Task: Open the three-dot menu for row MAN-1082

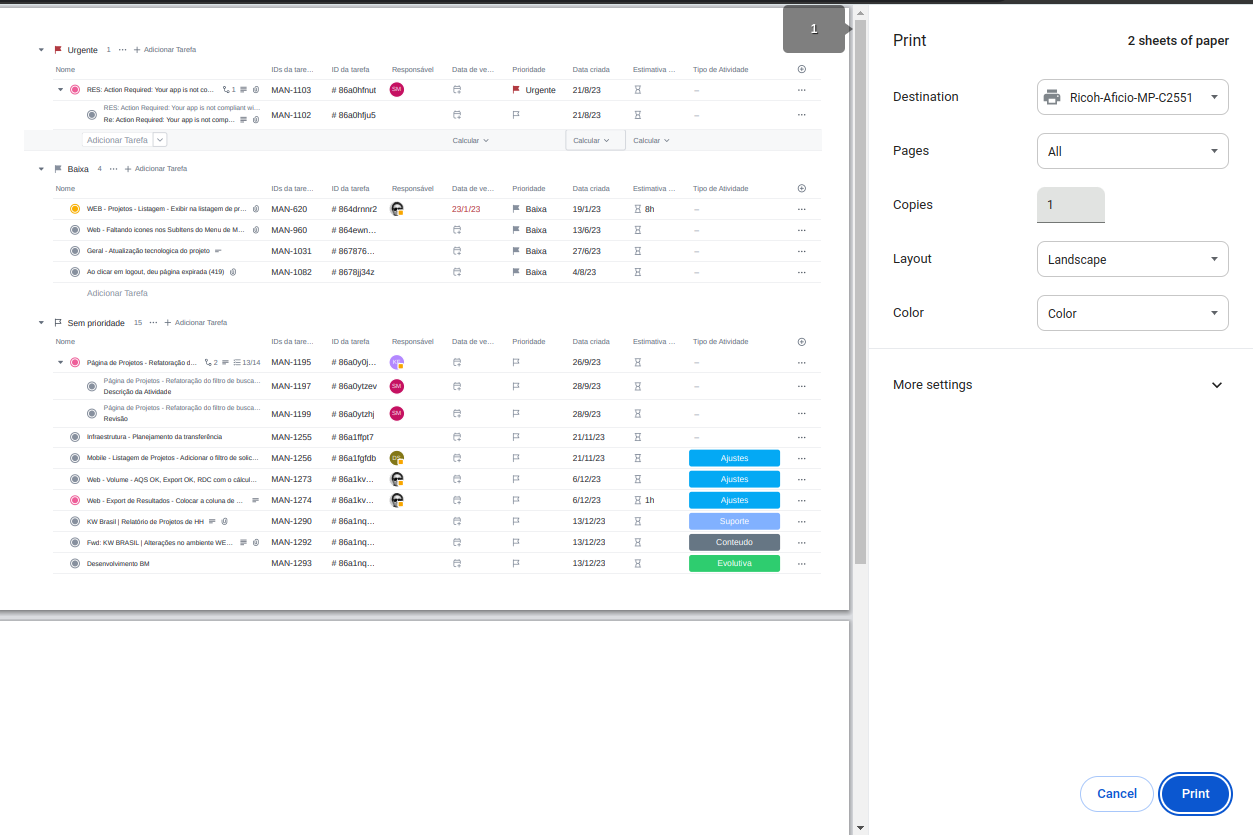Action: (801, 272)
